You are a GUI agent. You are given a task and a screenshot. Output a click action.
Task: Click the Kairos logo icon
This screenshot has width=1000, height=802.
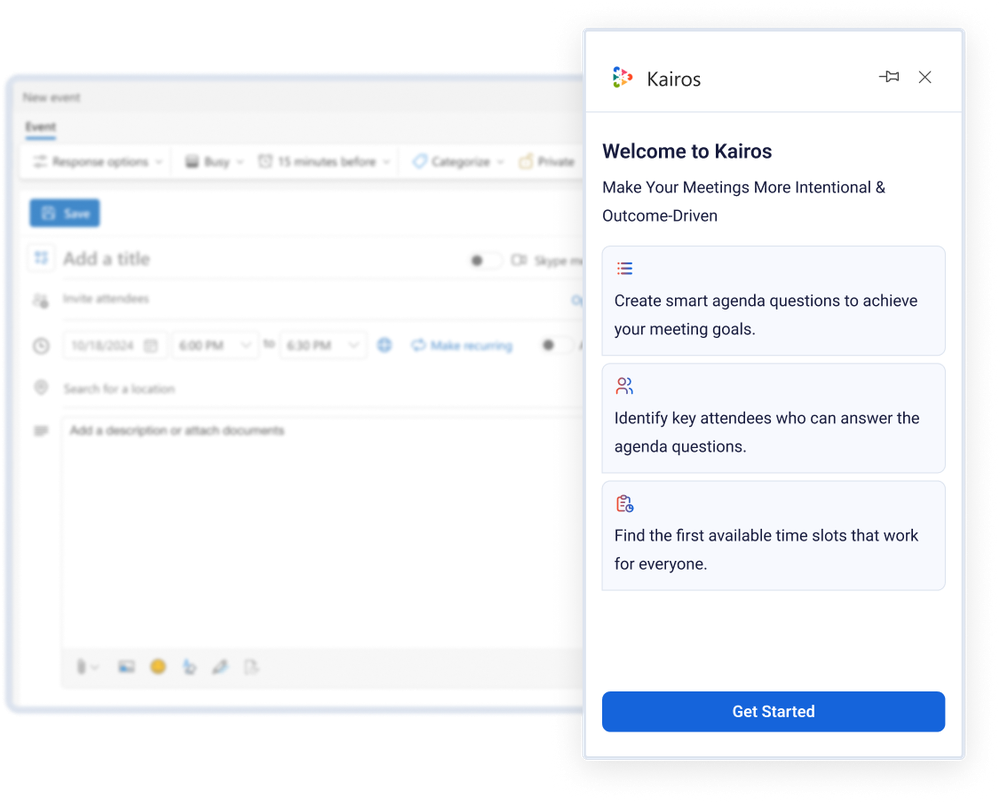coord(622,78)
